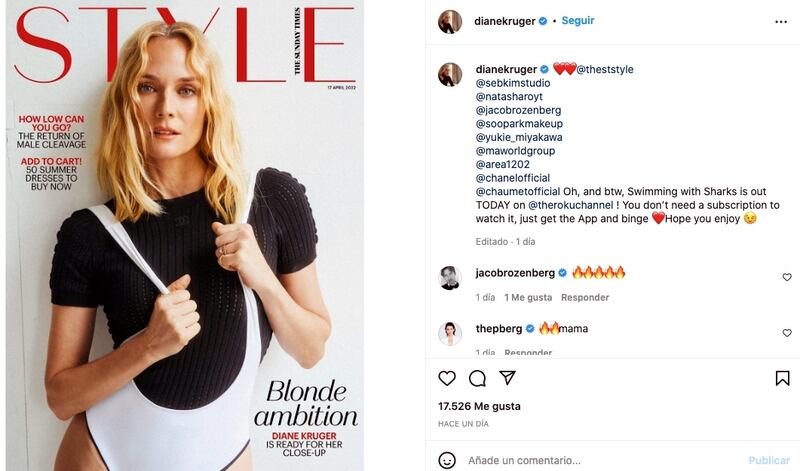Visit @sebkimstudio tagged profile
Screen dimensions: 800x471
(x=513, y=83)
